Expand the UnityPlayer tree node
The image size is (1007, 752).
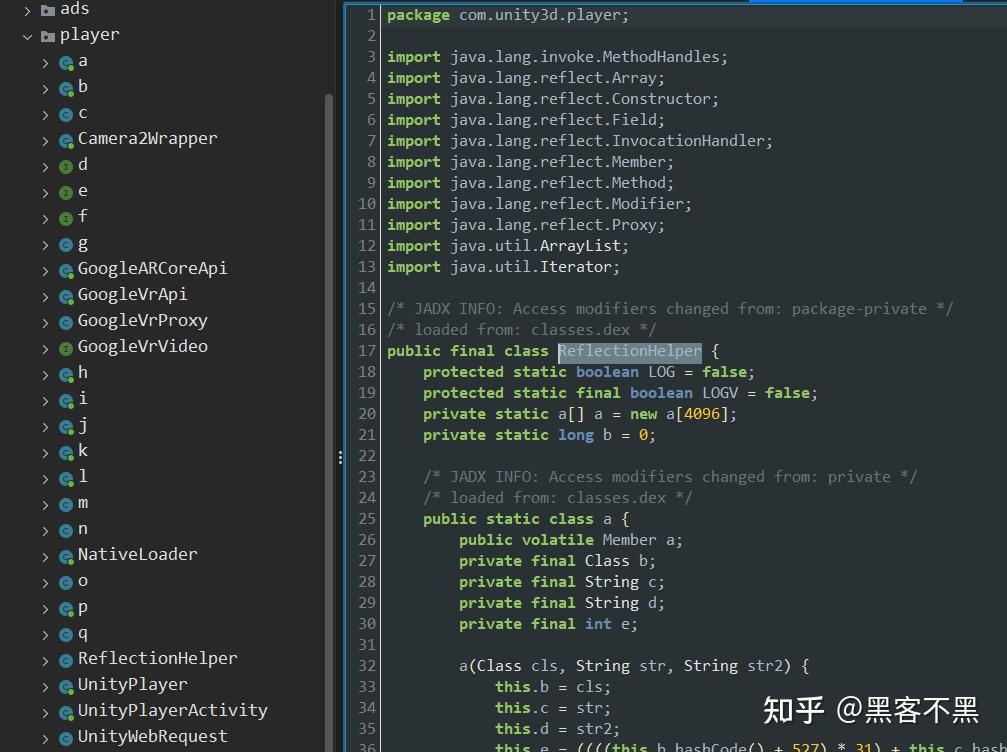[44, 684]
